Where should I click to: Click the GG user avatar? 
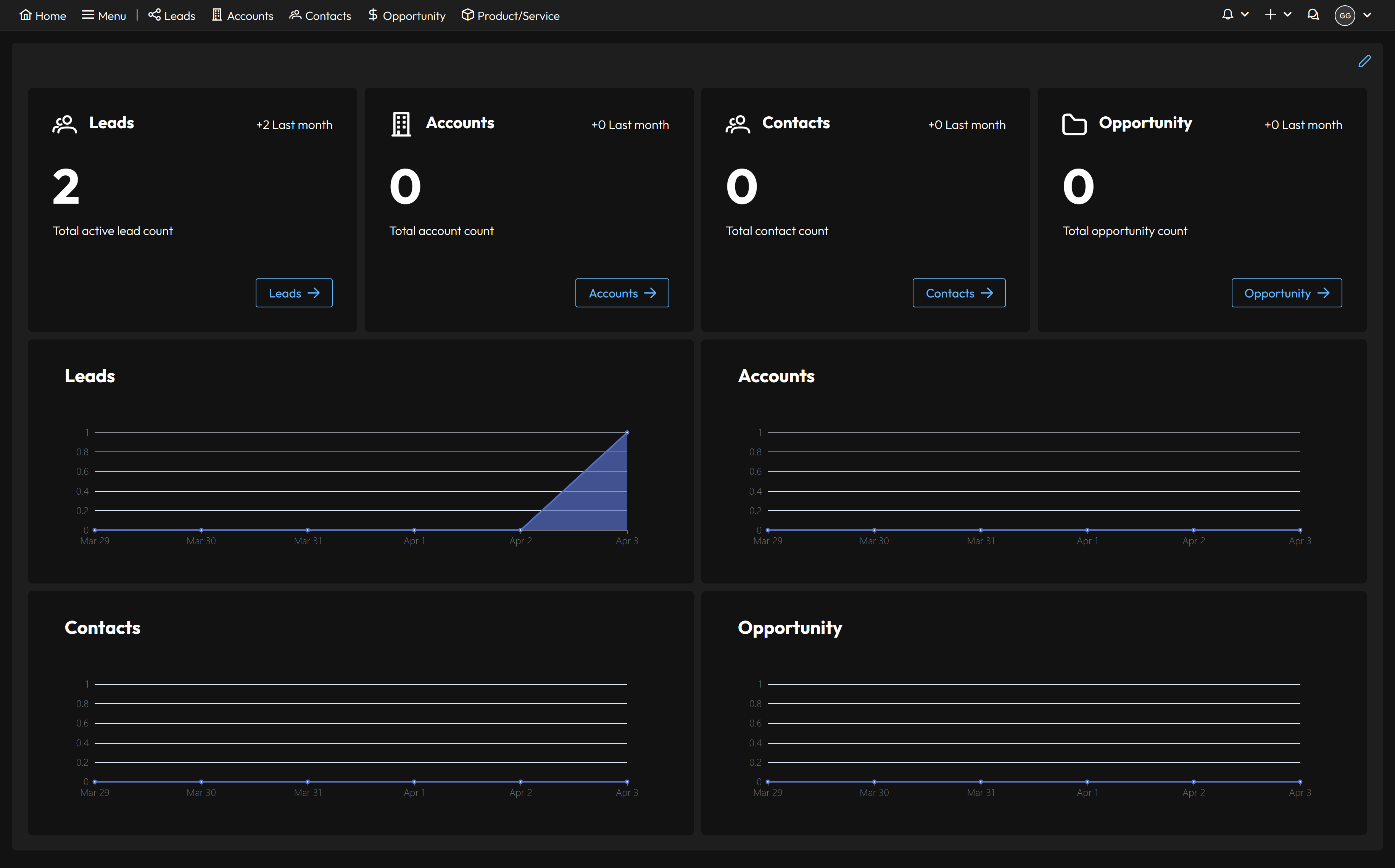coord(1345,16)
